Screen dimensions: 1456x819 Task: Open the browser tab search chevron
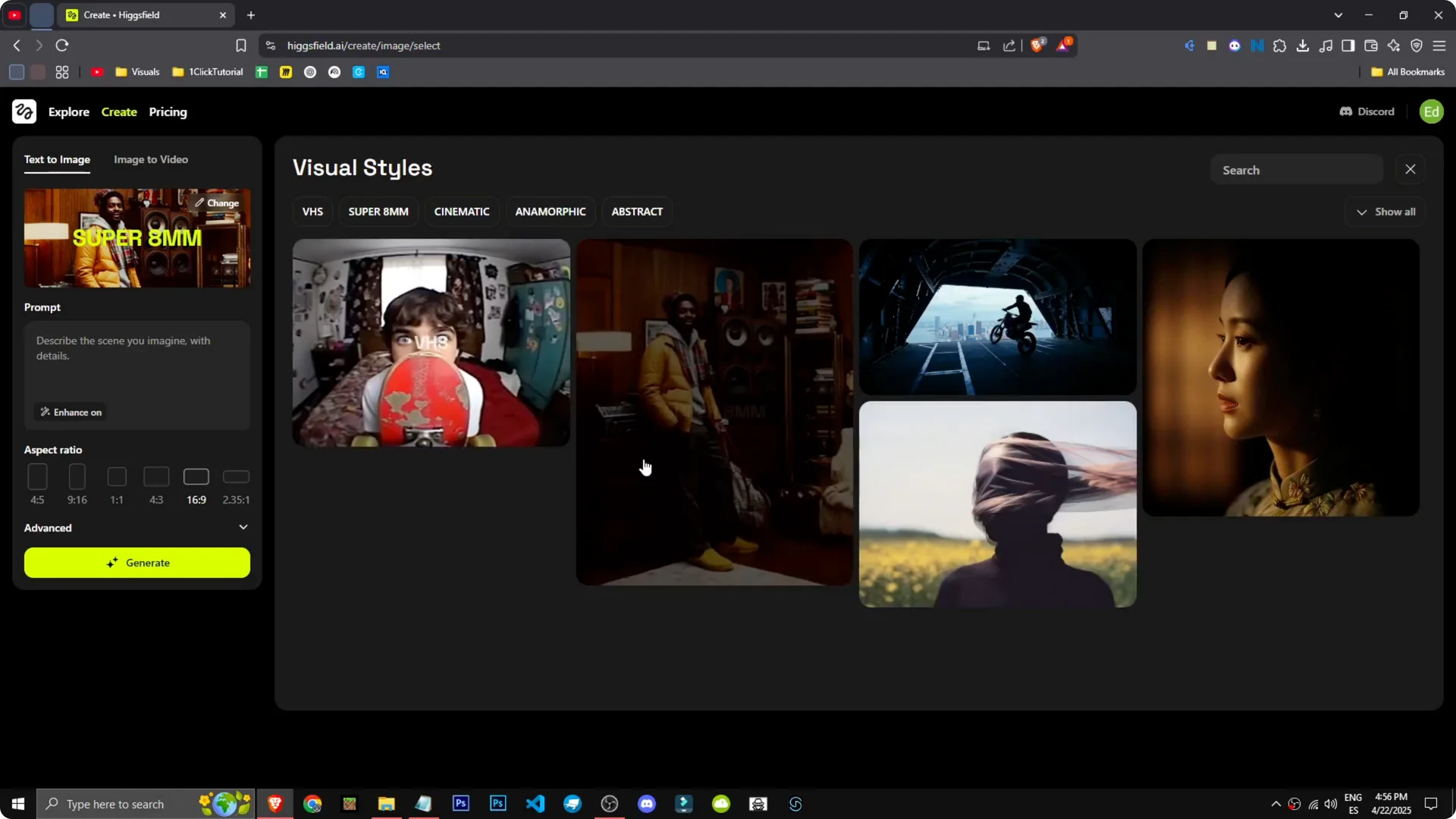1339,14
